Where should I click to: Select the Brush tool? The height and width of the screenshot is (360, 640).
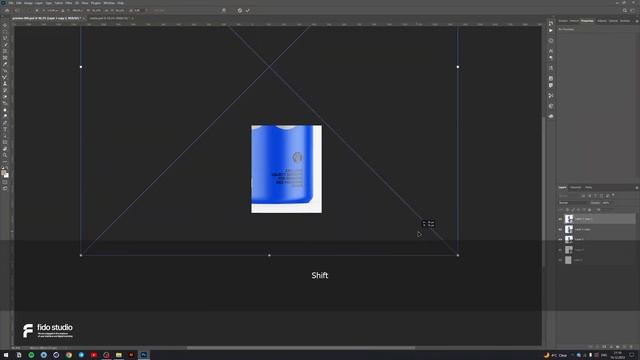tap(5, 78)
